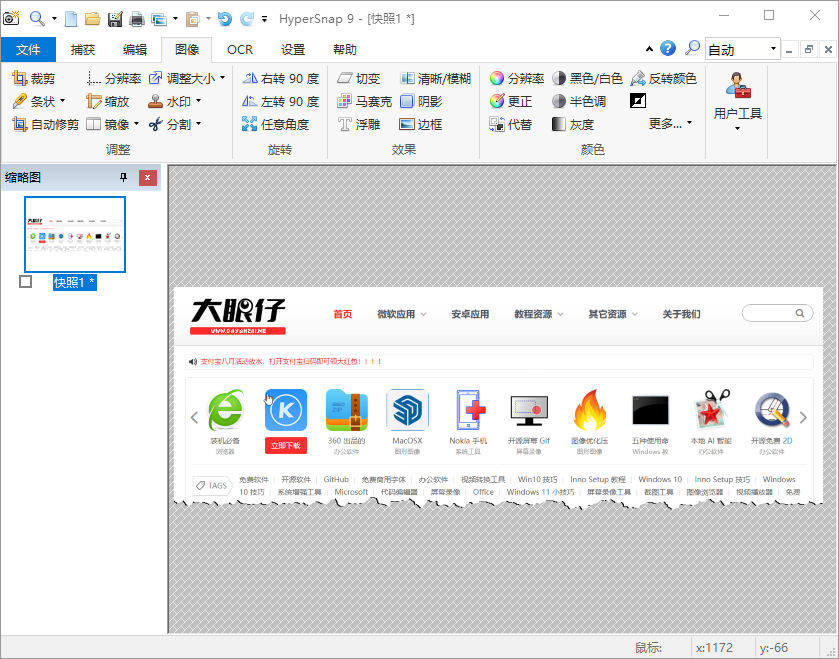Select the 快照1 thumbnail preview
839x659 pixels.
[x=75, y=234]
